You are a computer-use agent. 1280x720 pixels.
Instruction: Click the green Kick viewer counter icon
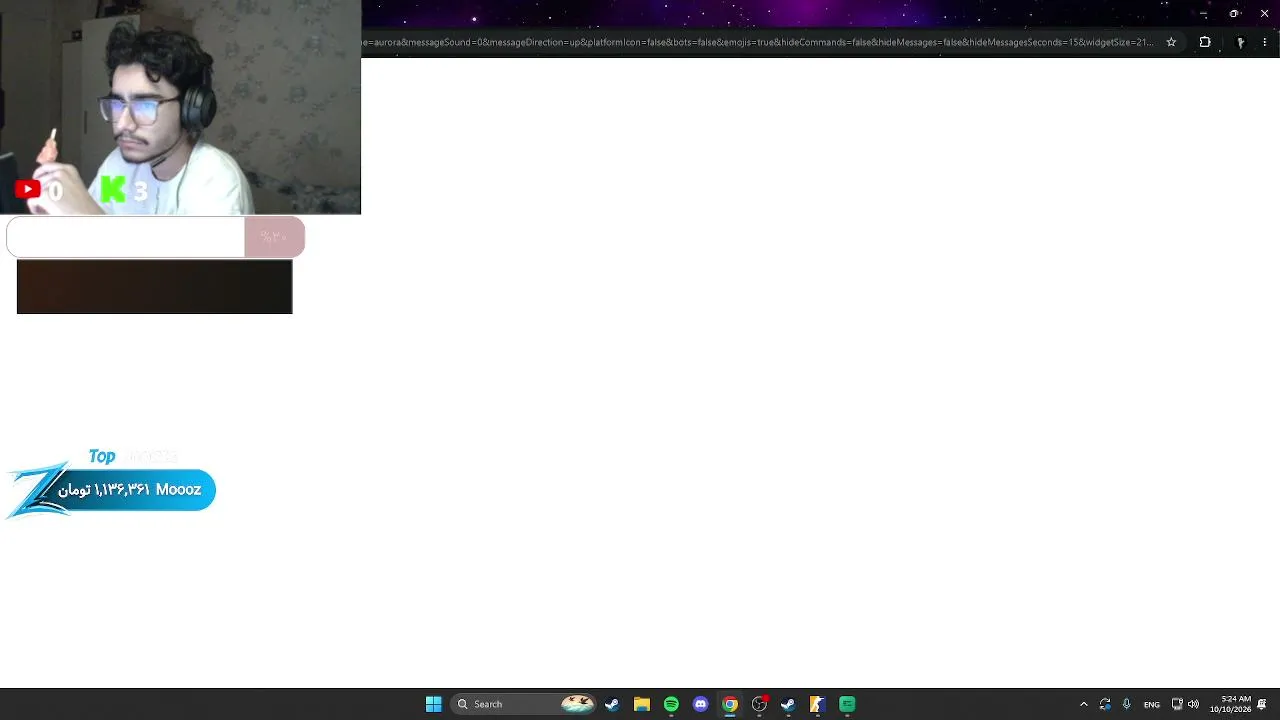coord(113,189)
